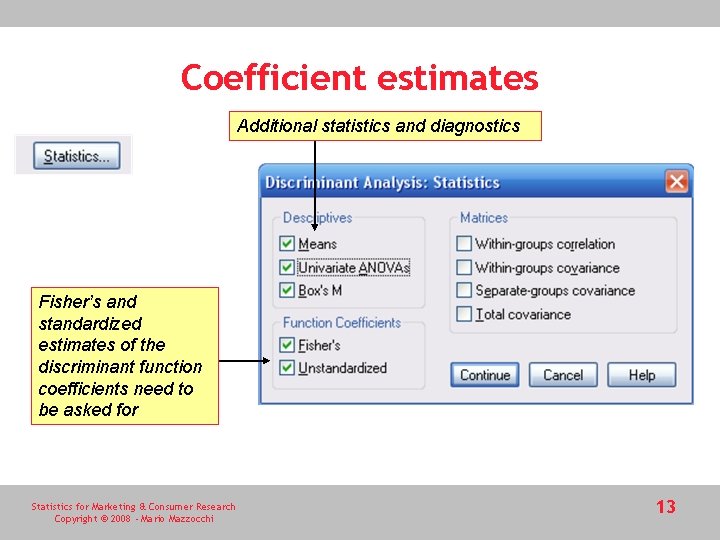This screenshot has width=720, height=540.
Task: Uncheck the Unstandardized checkbox
Action: click(287, 368)
